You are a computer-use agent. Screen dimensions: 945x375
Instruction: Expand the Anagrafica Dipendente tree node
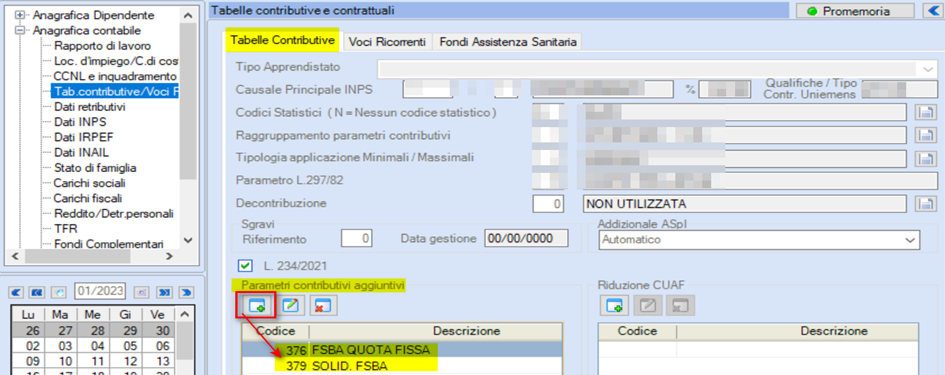(19, 15)
